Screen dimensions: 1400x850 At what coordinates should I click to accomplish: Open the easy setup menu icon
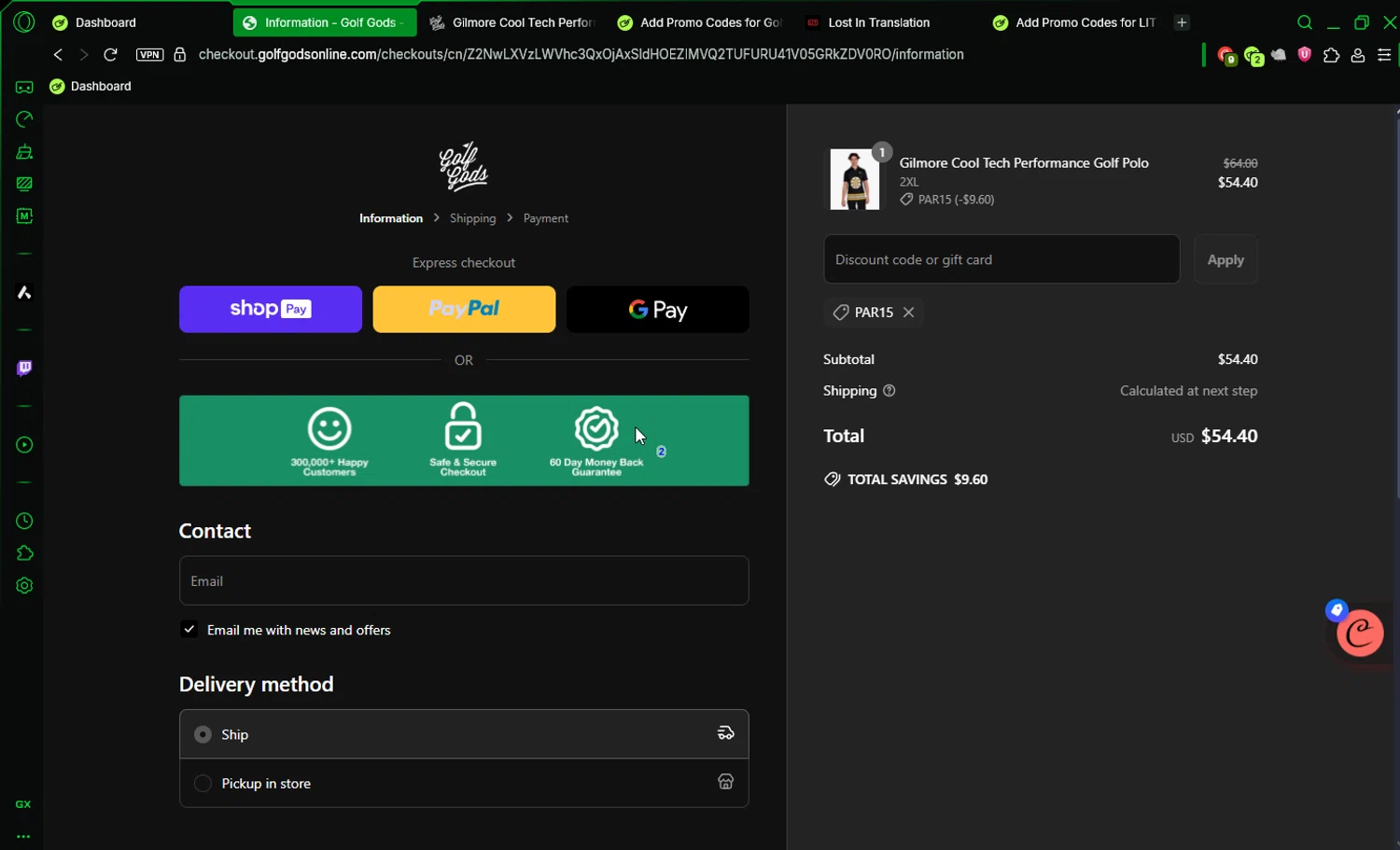coord(1384,55)
